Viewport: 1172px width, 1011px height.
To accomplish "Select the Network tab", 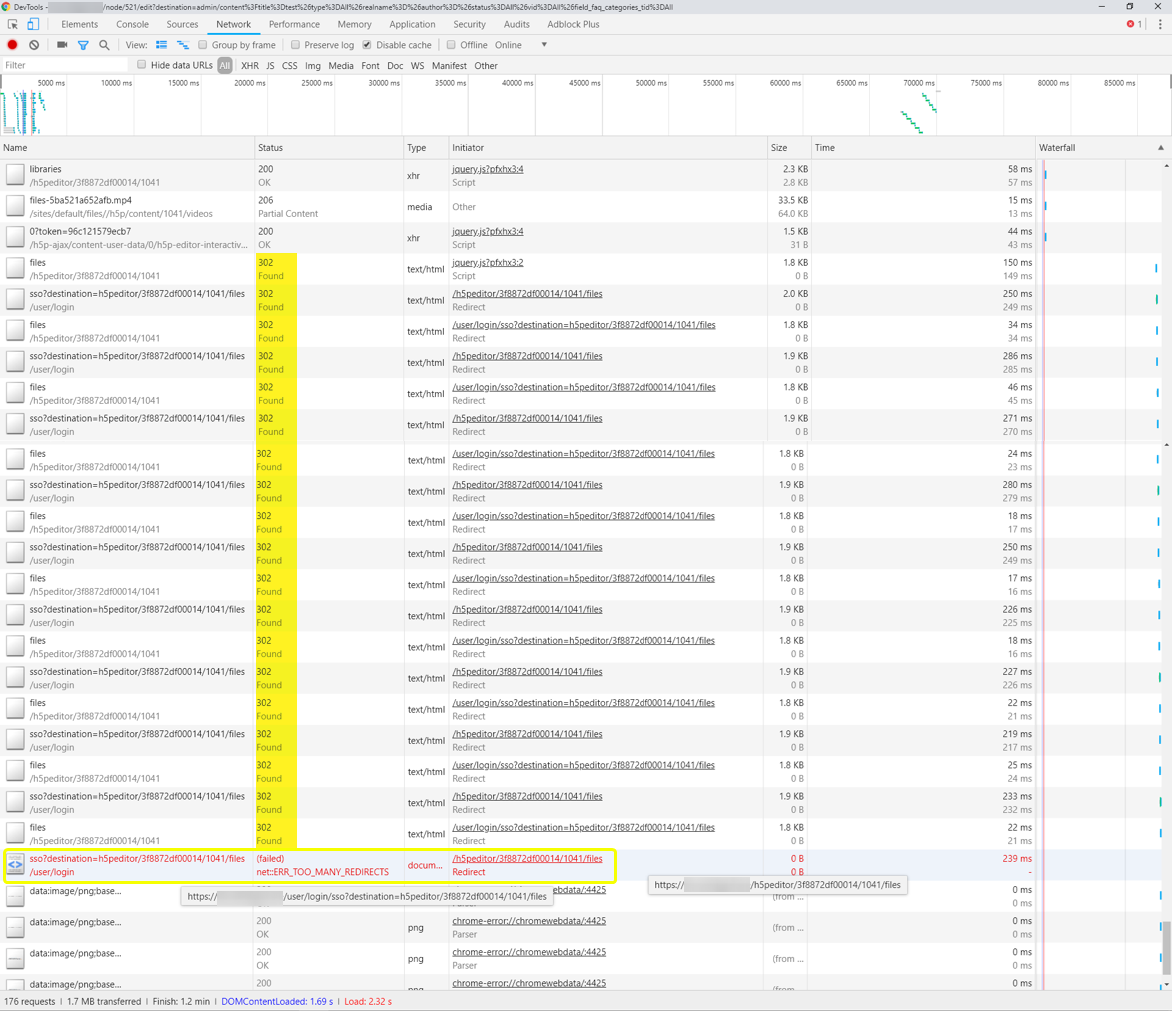I will [233, 25].
